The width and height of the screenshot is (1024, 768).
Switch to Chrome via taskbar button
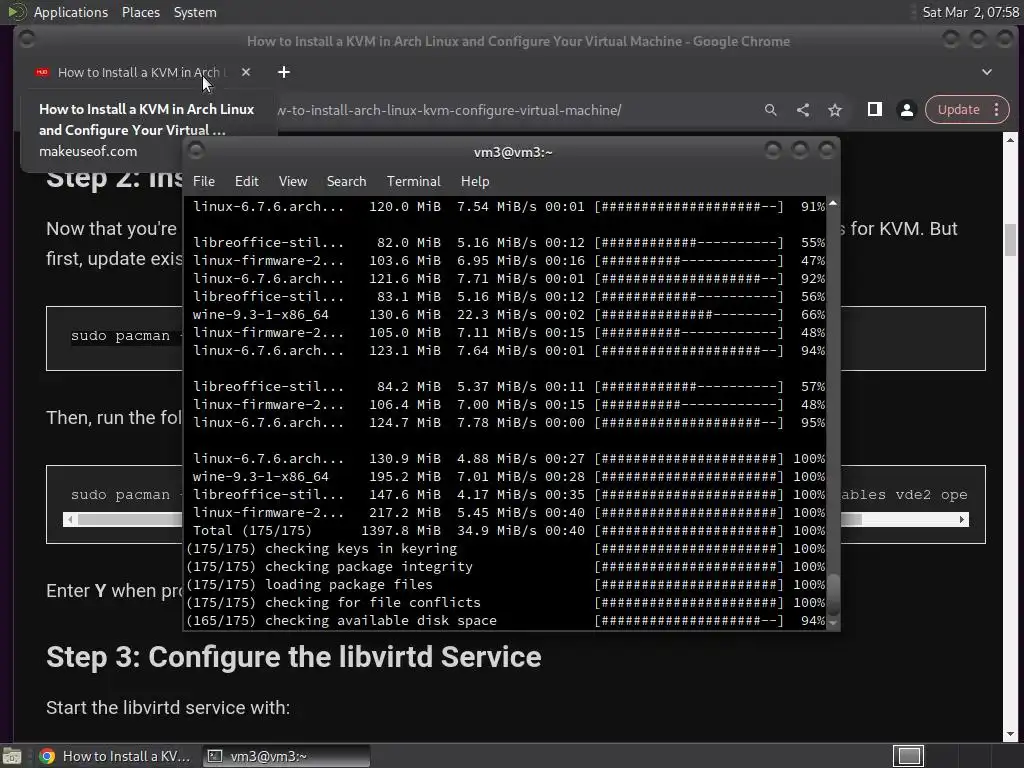tap(114, 756)
